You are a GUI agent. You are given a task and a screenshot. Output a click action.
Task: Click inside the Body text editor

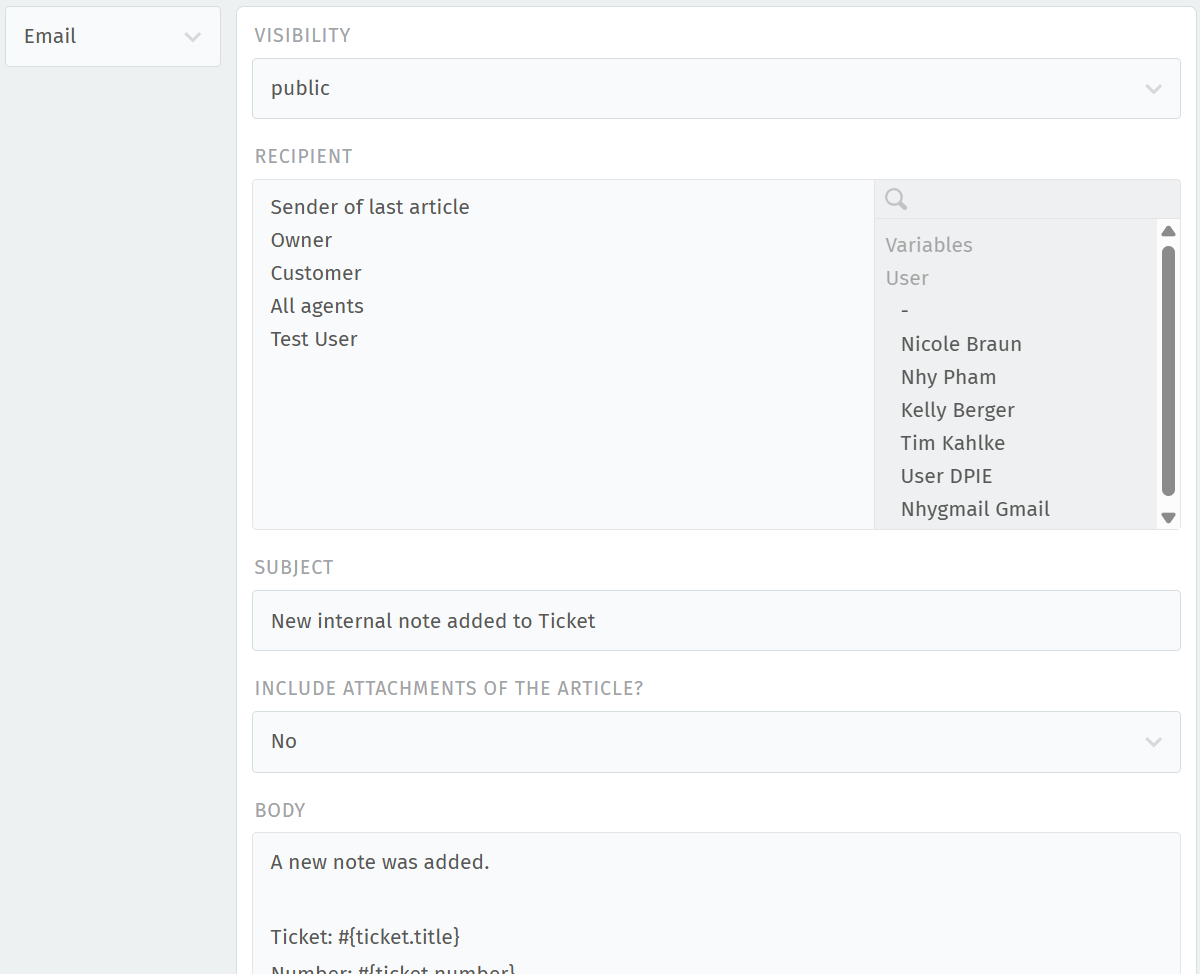[716, 900]
